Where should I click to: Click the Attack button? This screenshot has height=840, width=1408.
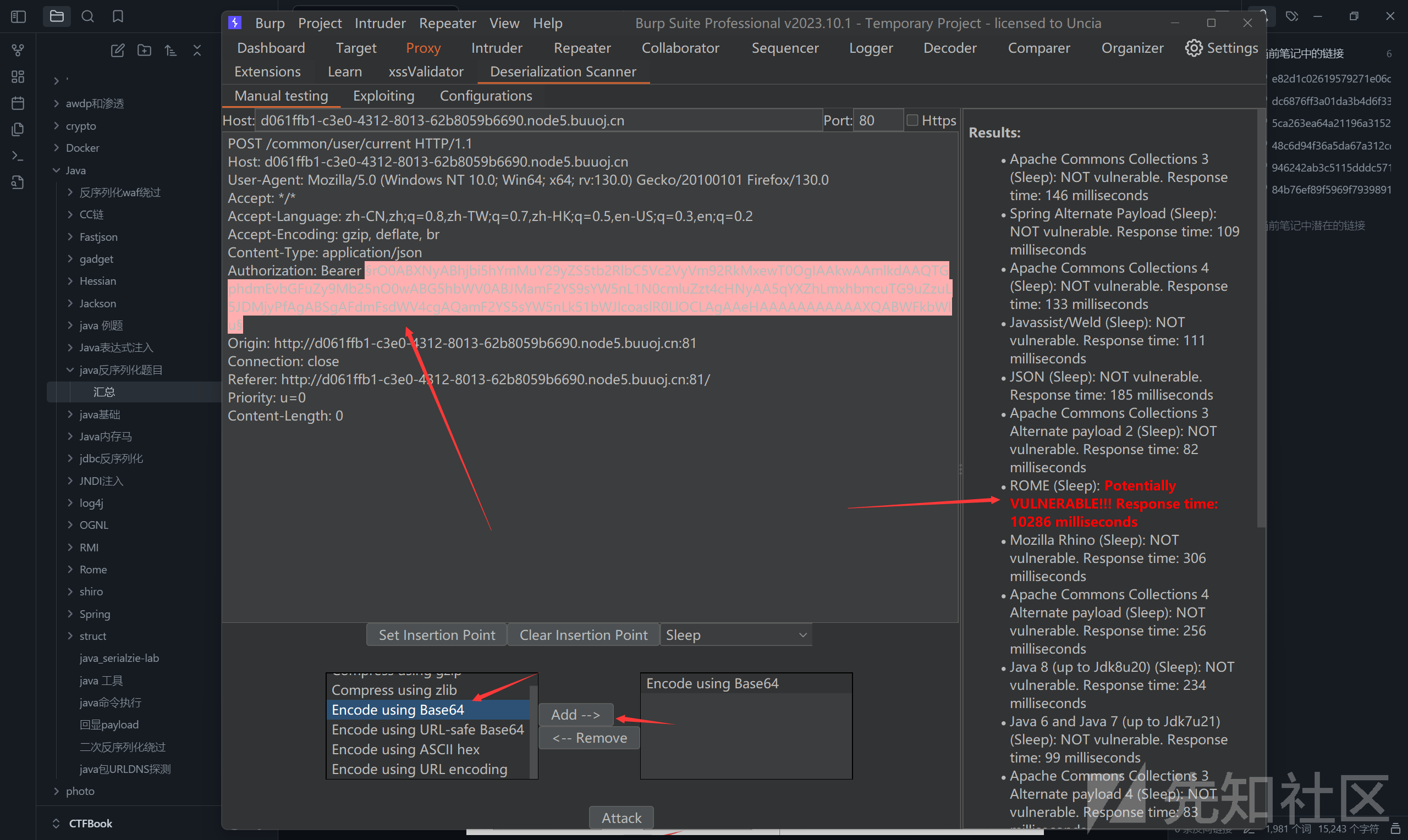[621, 817]
